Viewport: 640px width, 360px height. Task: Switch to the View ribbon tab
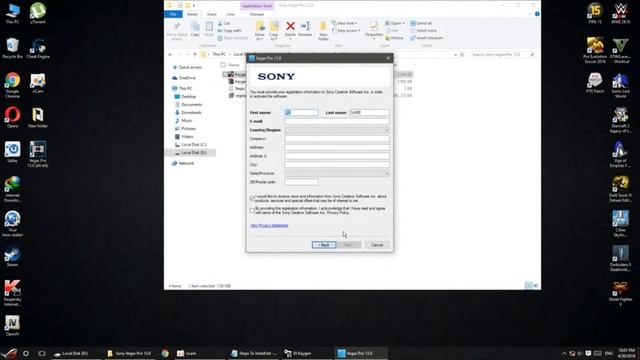[x=230, y=14]
